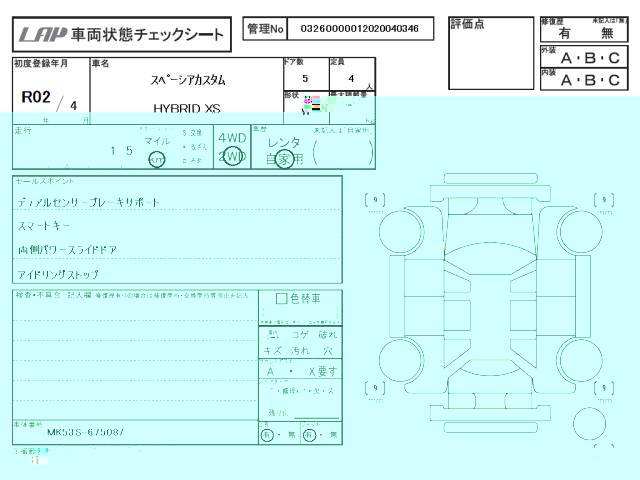Select the circled 2WD option
640x480 pixels.
pos(232,156)
